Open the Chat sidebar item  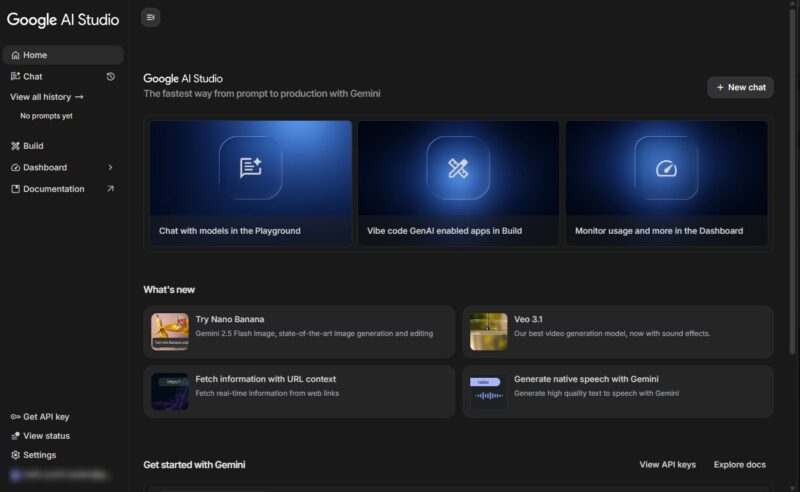(32, 76)
